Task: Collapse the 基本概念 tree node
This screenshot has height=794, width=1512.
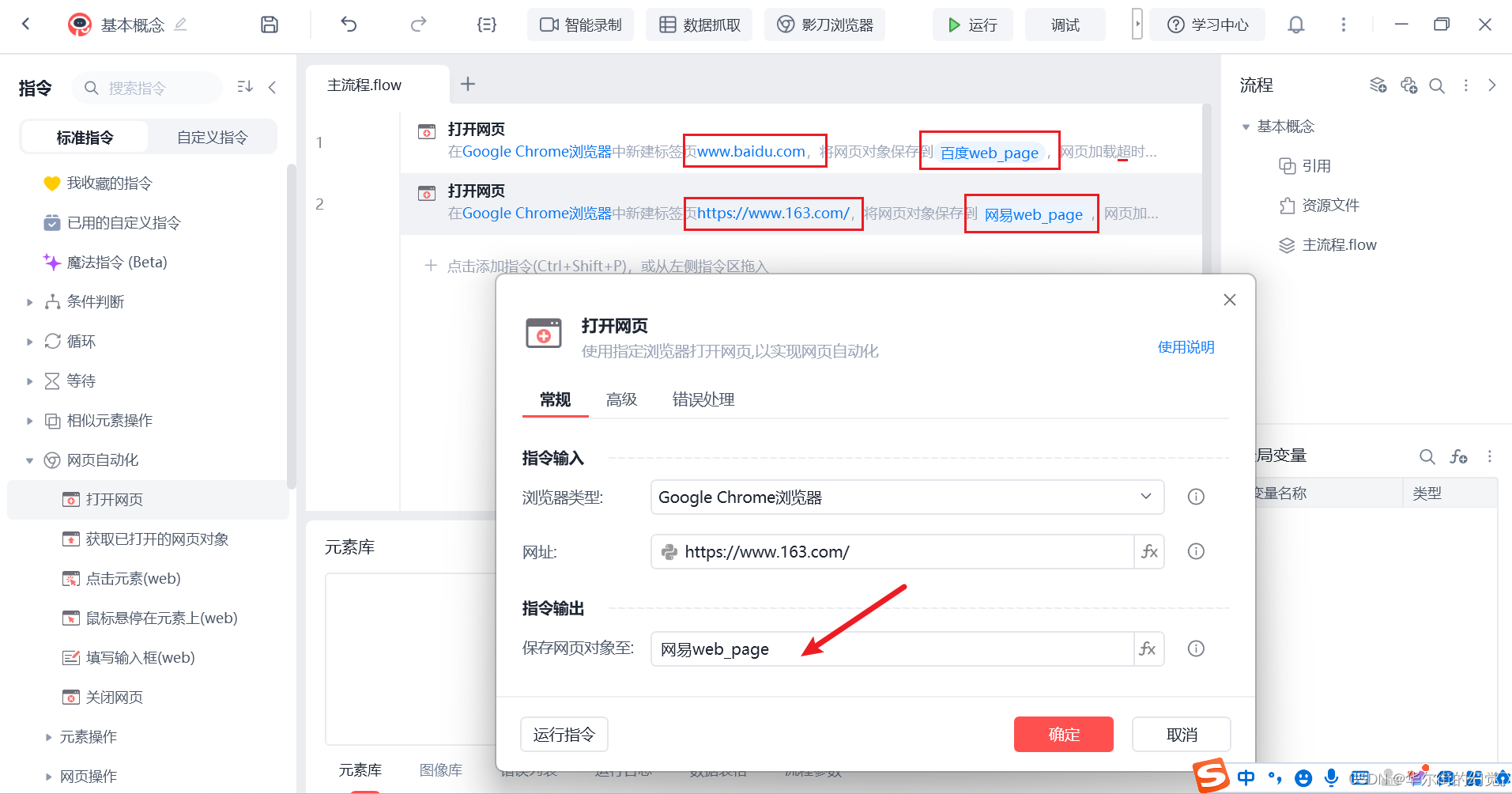Action: point(1246,127)
